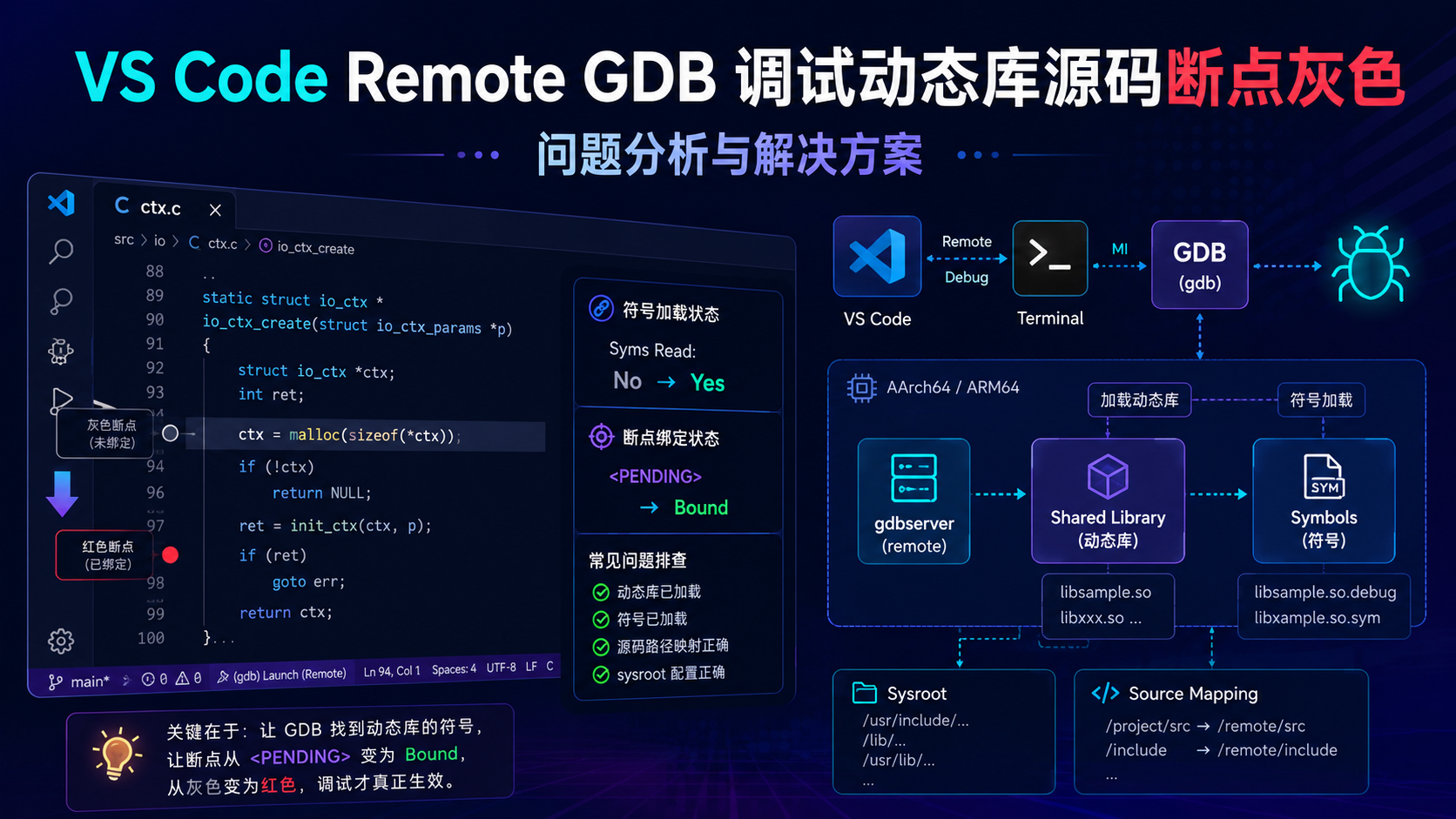
Task: Click the 'return NULL;' code line
Action: [x=322, y=493]
